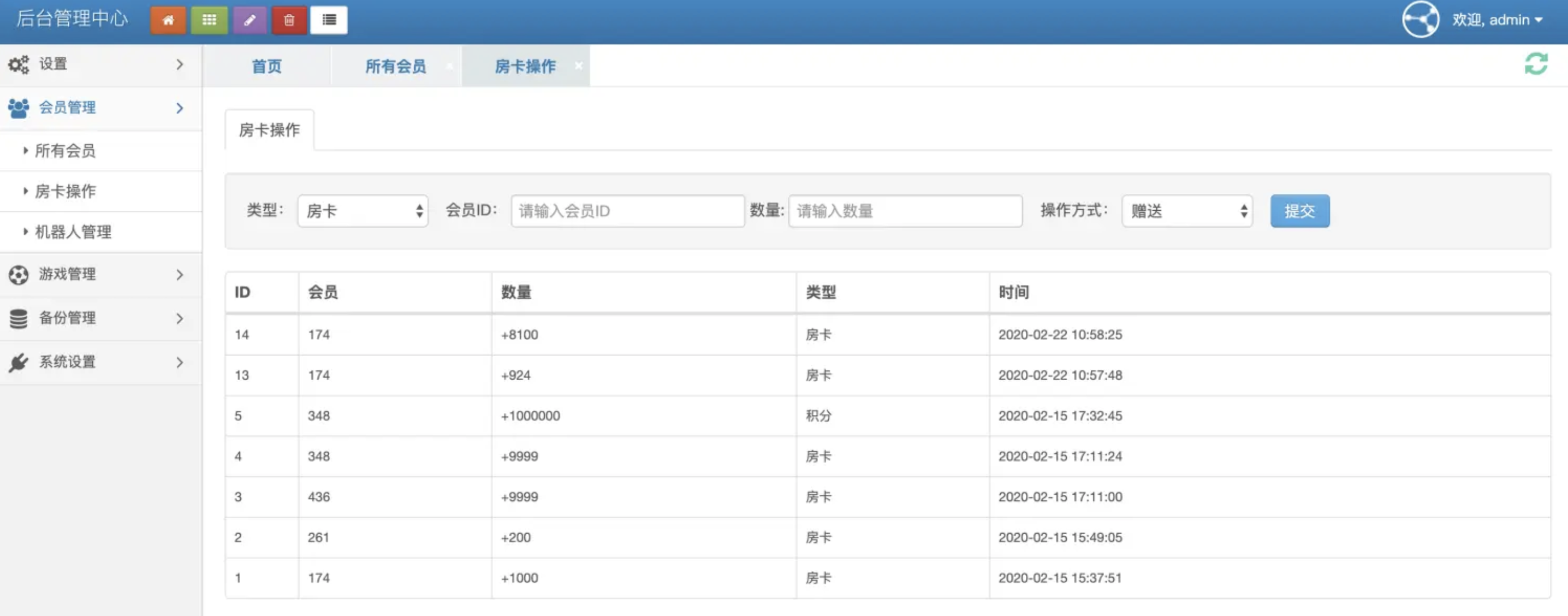Click the 游戏管理 sidebar menu label
This screenshot has width=1568, height=616.
click(x=68, y=275)
